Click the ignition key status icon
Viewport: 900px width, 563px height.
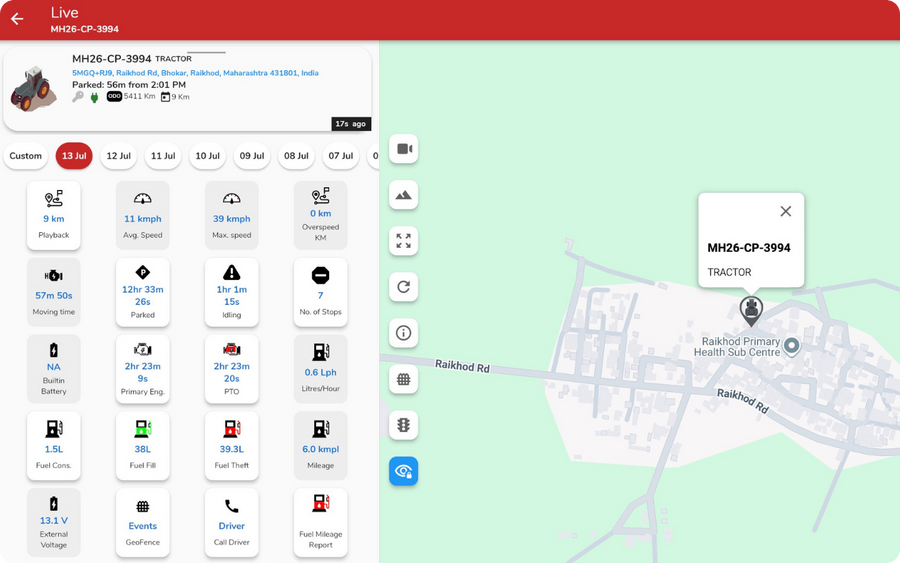tap(78, 97)
